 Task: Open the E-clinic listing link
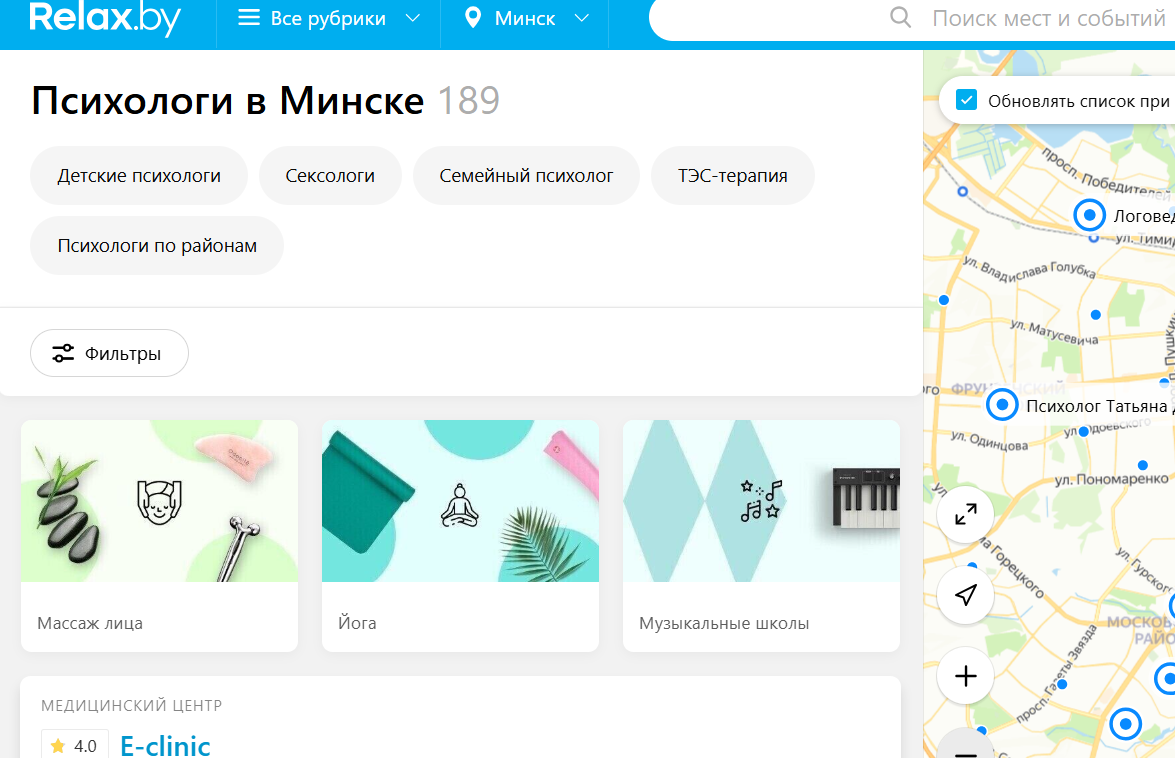click(x=165, y=746)
